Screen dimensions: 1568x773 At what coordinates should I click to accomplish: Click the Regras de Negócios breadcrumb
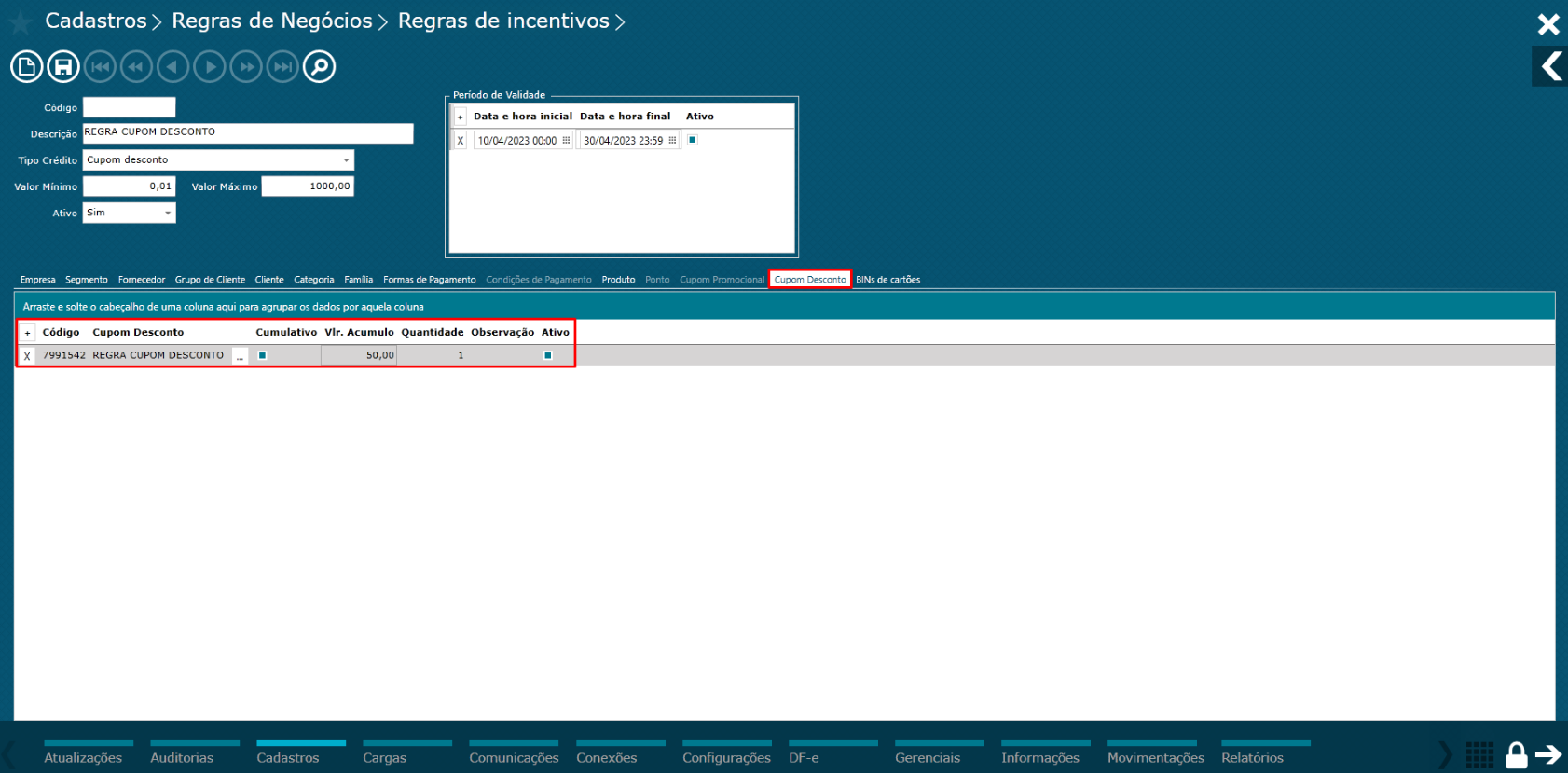coord(272,21)
